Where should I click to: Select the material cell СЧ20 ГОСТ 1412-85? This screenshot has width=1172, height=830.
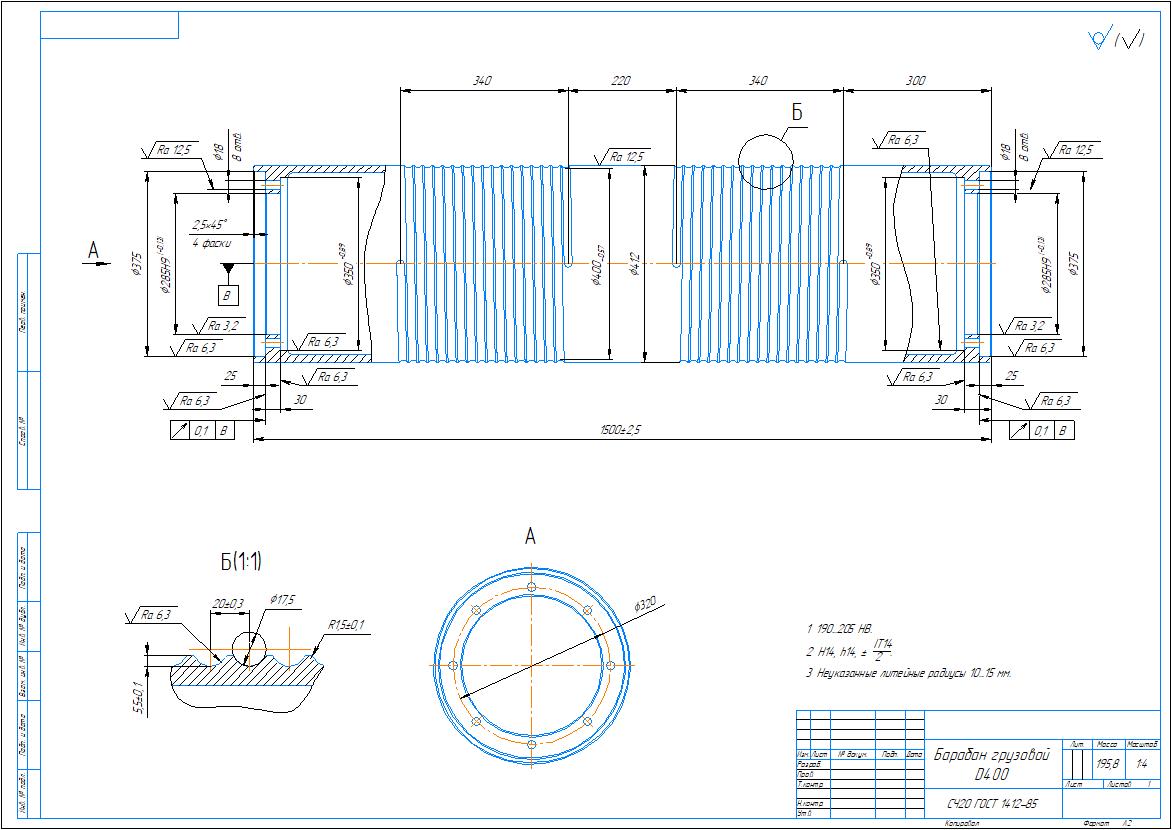[992, 804]
